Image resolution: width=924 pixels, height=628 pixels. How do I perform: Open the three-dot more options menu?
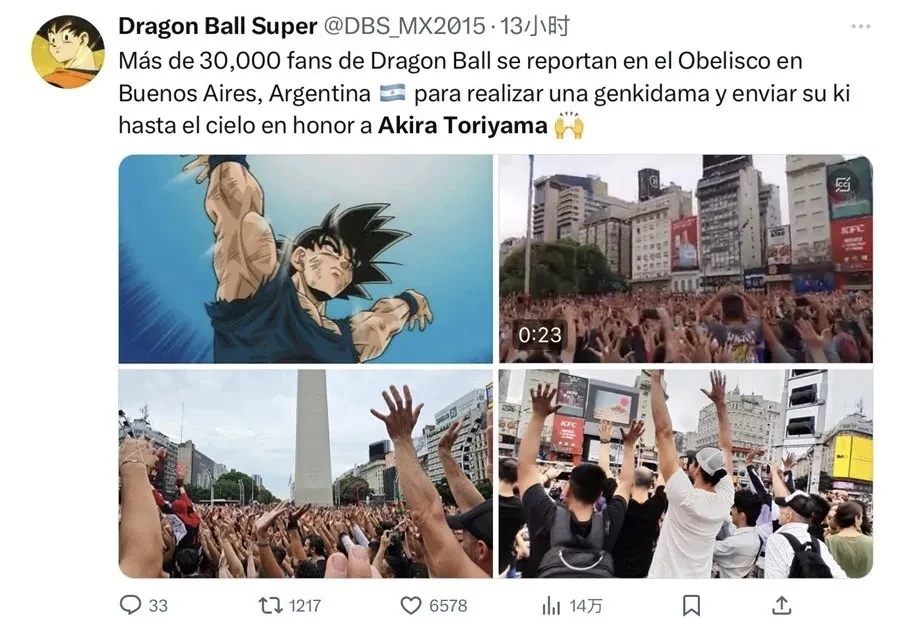click(861, 27)
